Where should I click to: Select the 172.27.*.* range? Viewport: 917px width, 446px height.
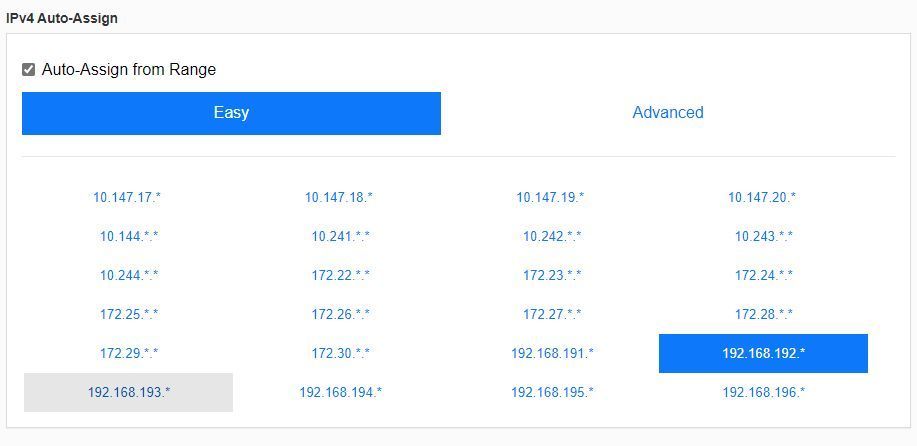552,314
